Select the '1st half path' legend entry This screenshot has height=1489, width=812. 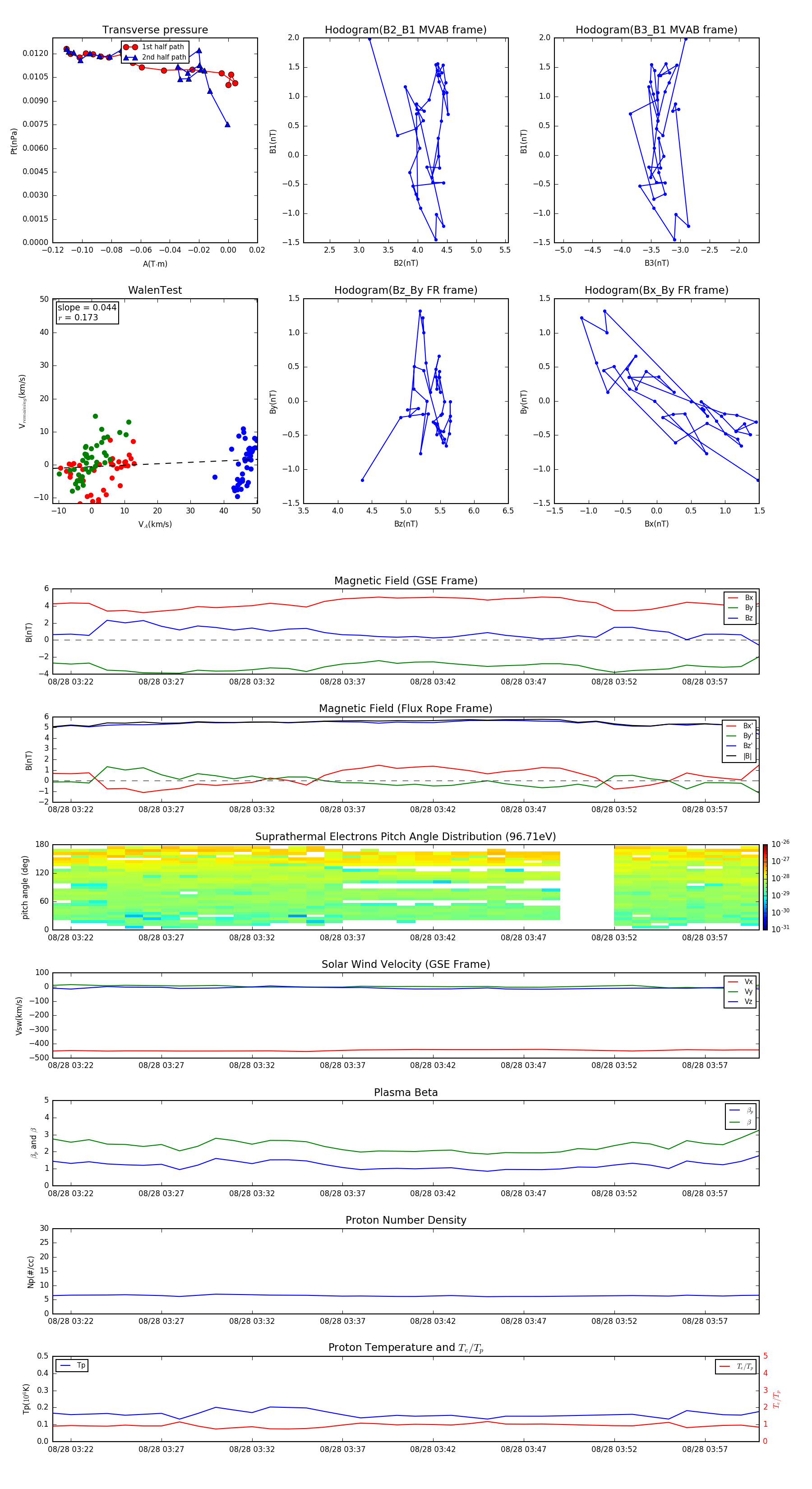pos(154,47)
